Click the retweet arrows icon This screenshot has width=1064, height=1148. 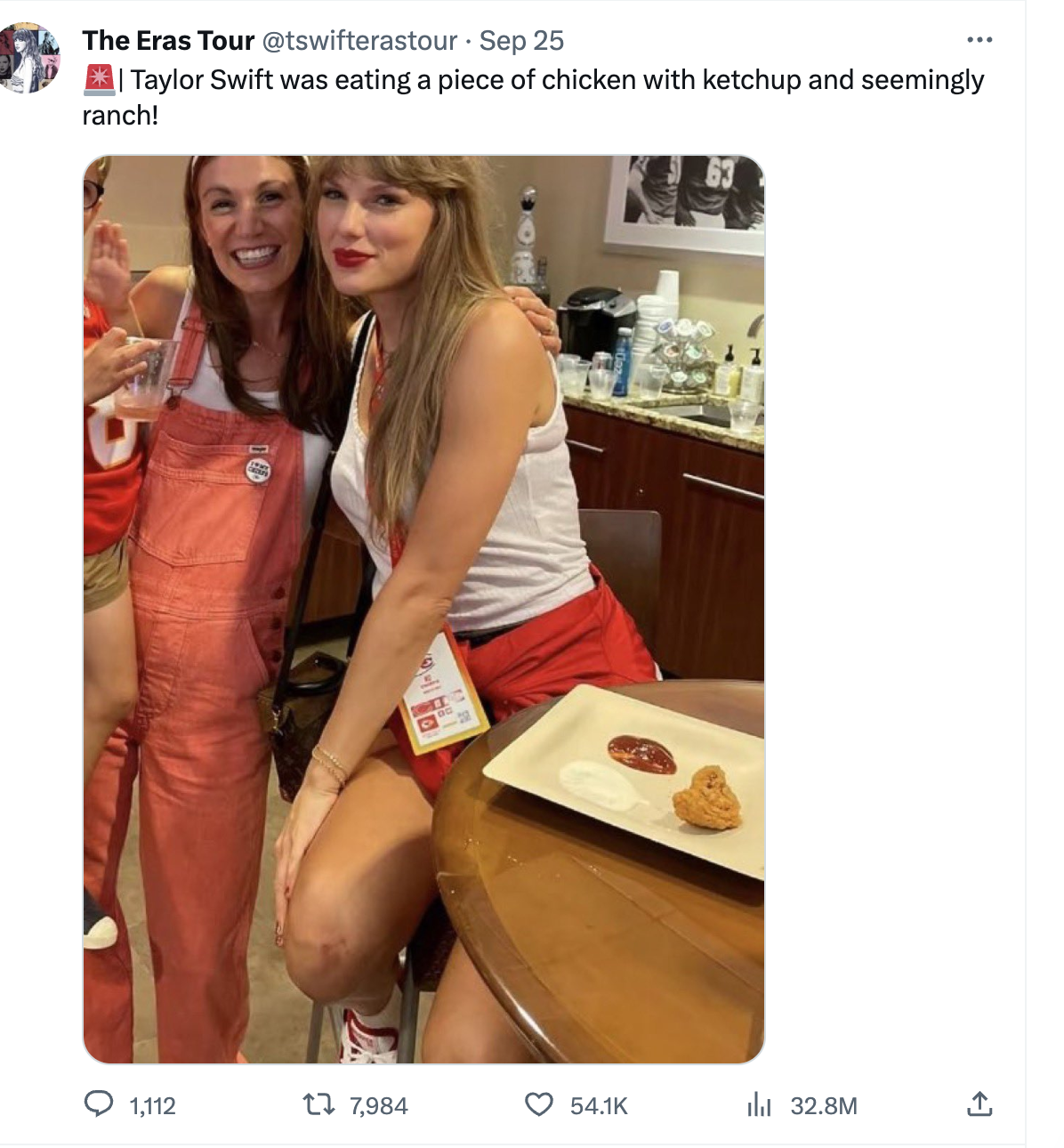click(x=318, y=1104)
